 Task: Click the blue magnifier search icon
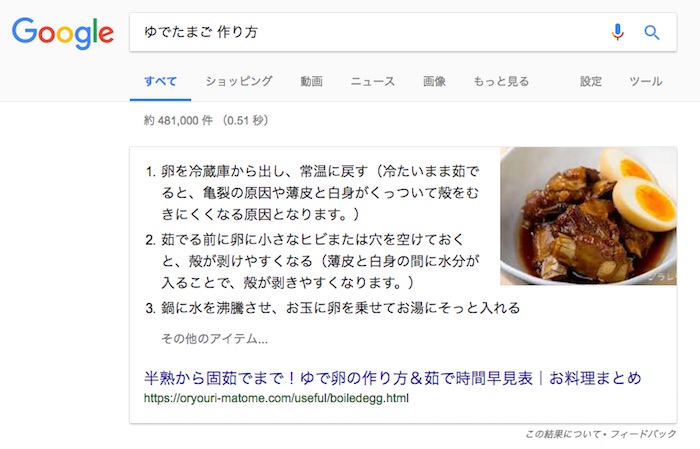652,32
